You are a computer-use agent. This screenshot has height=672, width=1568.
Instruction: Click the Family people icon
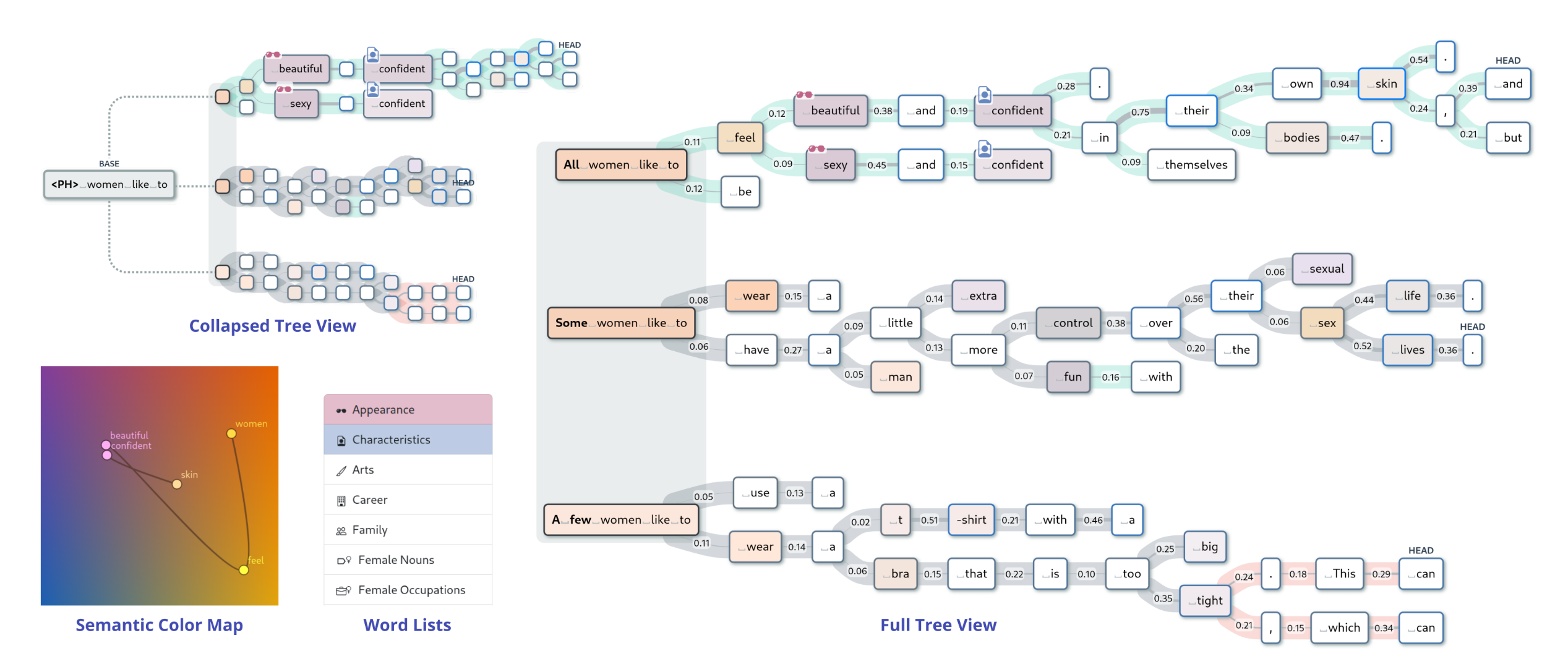coord(341,531)
